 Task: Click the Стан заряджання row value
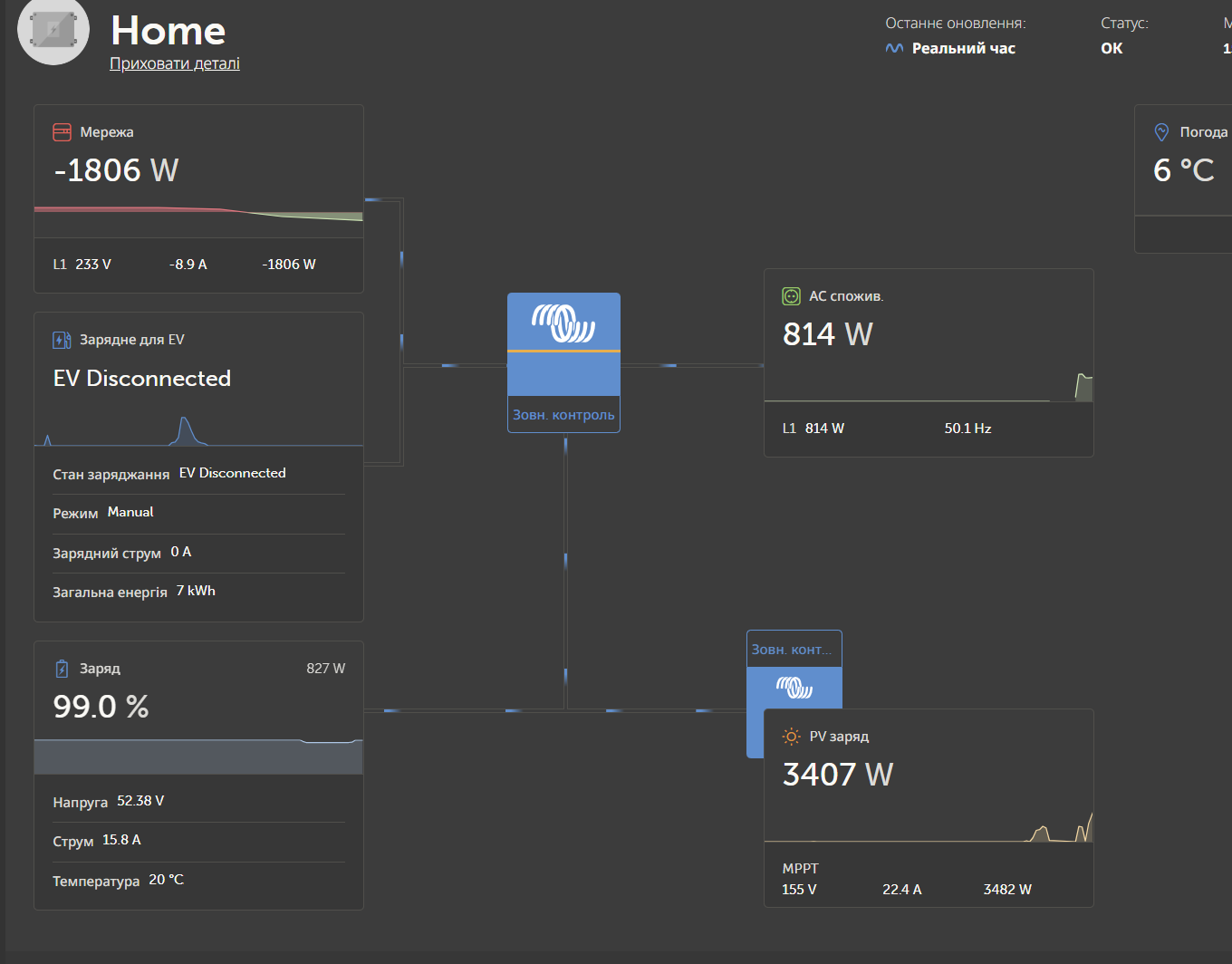[x=233, y=473]
